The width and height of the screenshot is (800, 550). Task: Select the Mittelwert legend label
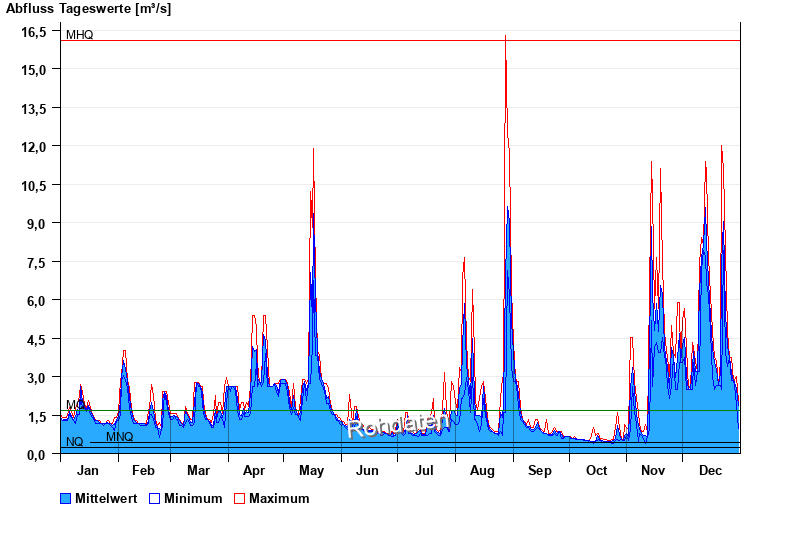click(107, 498)
